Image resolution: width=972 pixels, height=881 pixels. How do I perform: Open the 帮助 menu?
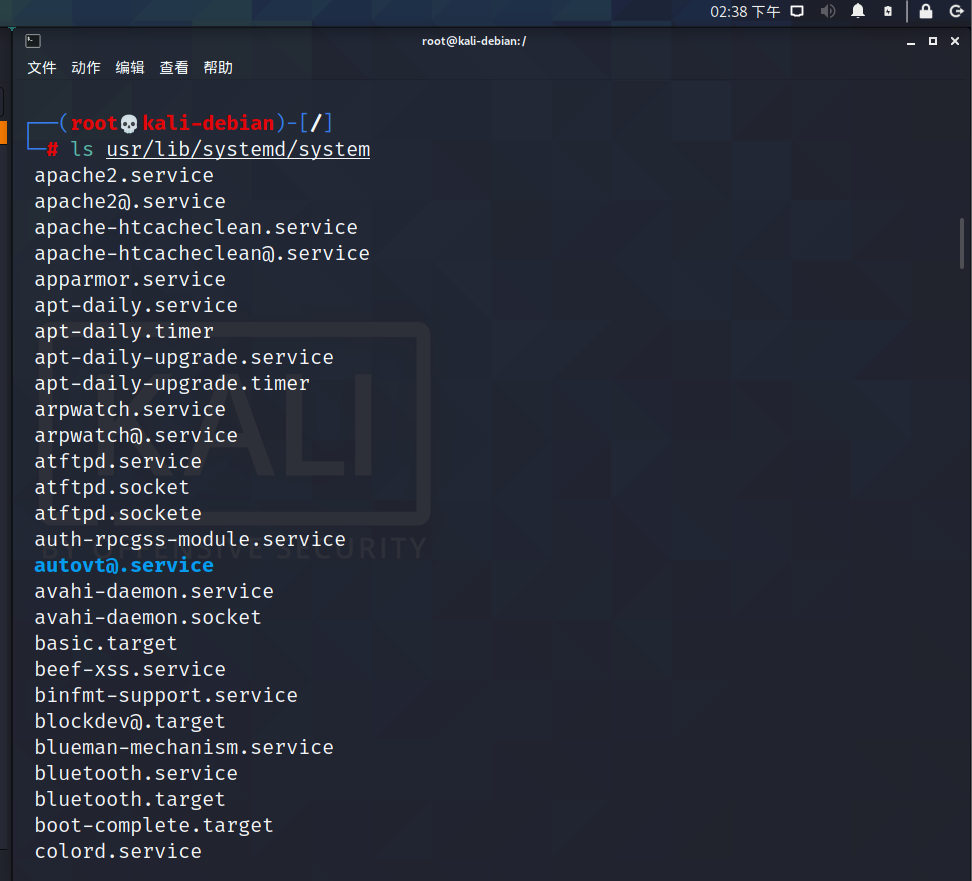218,68
